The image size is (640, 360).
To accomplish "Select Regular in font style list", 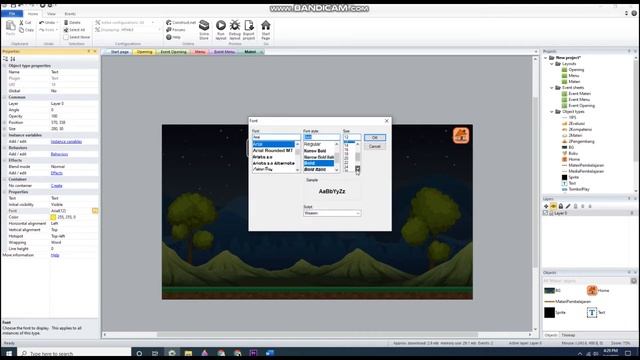I will (312, 144).
